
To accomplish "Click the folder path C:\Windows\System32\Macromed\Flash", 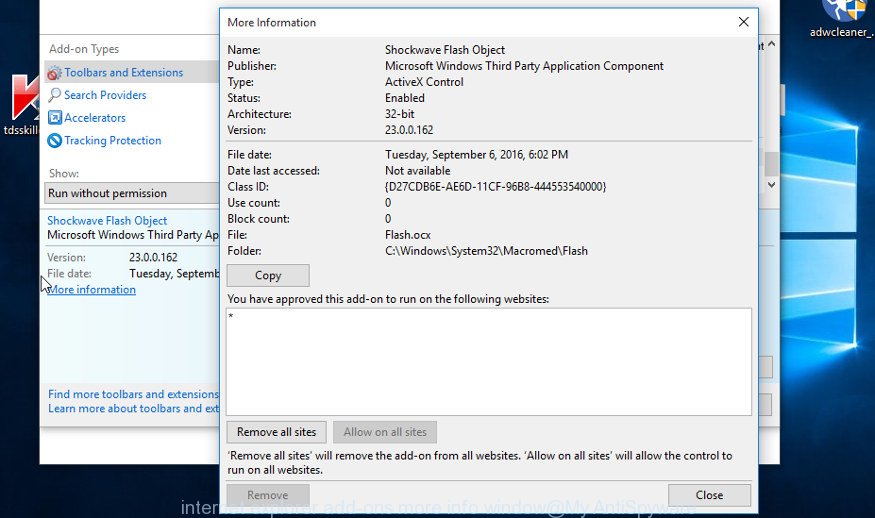I will pyautogui.click(x=486, y=251).
